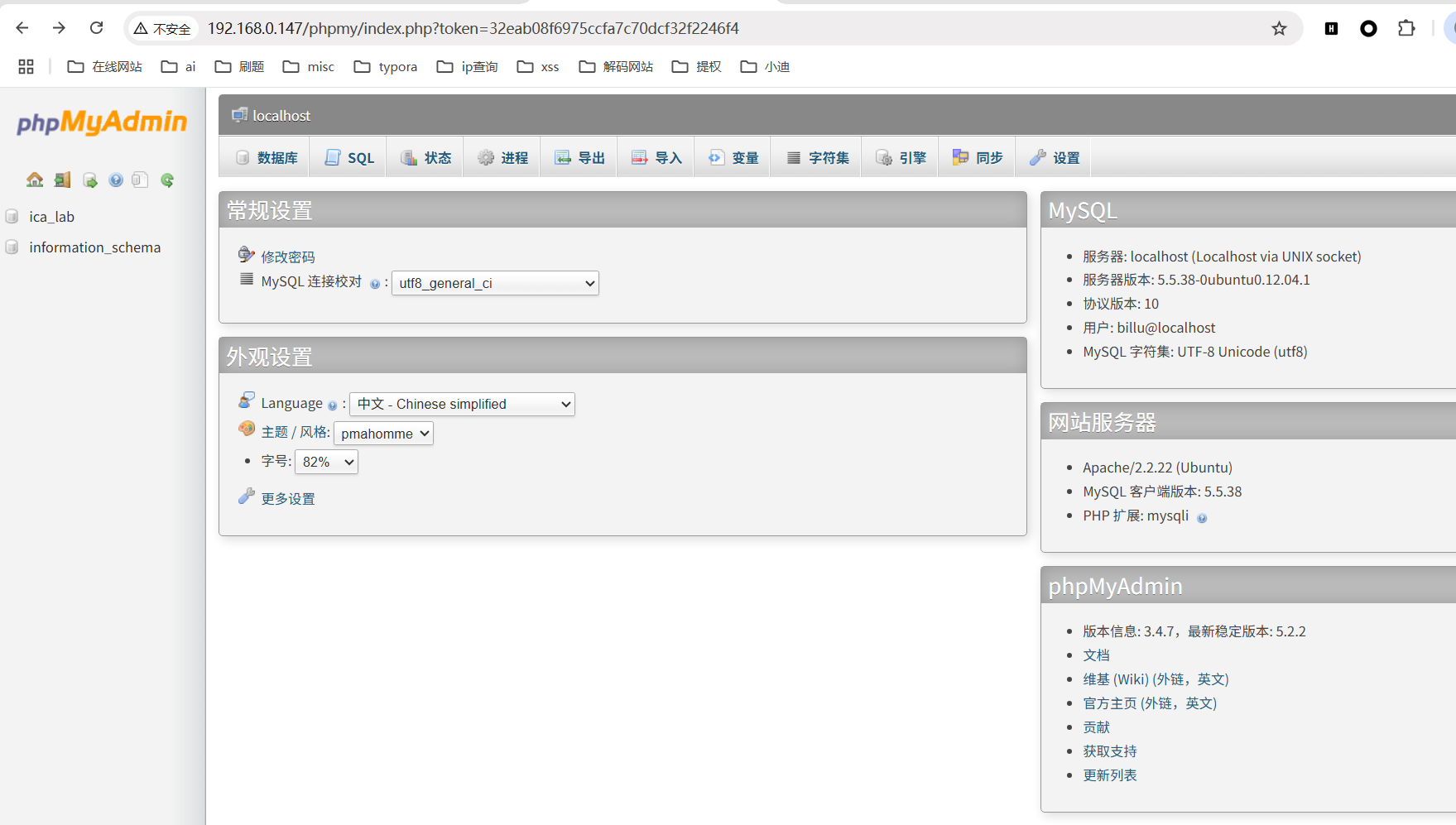Open the 主题 / 风格 pmahomme dropdown
This screenshot has height=825, width=1456.
383,434
